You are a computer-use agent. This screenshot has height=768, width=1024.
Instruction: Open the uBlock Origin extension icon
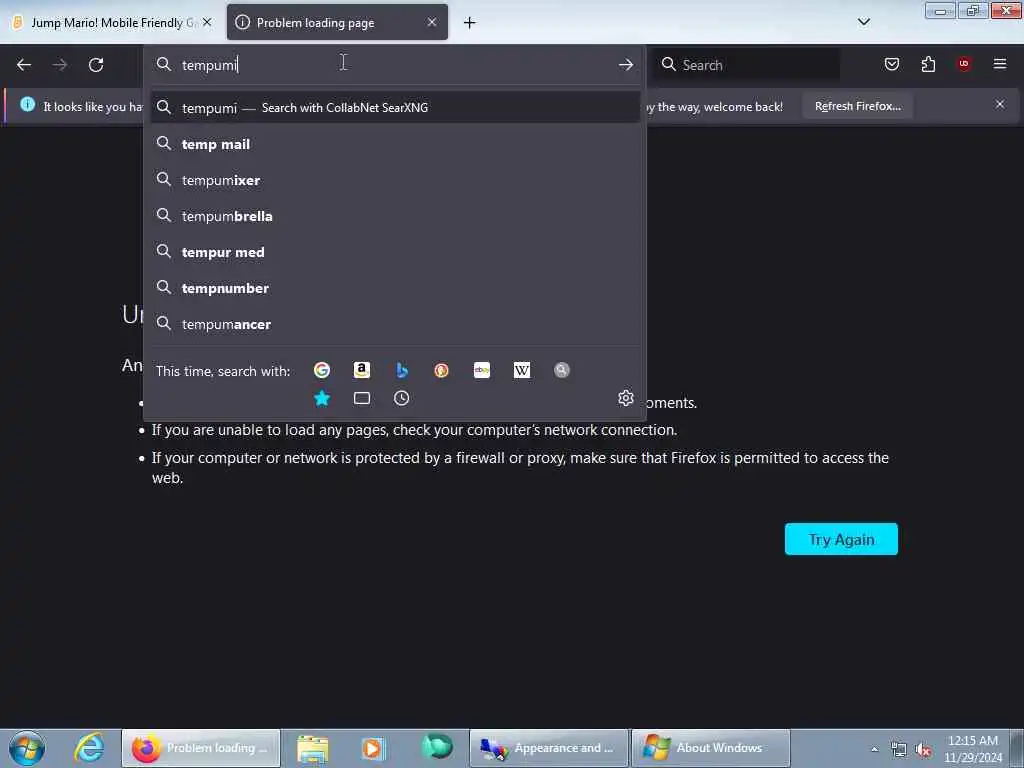(x=964, y=64)
